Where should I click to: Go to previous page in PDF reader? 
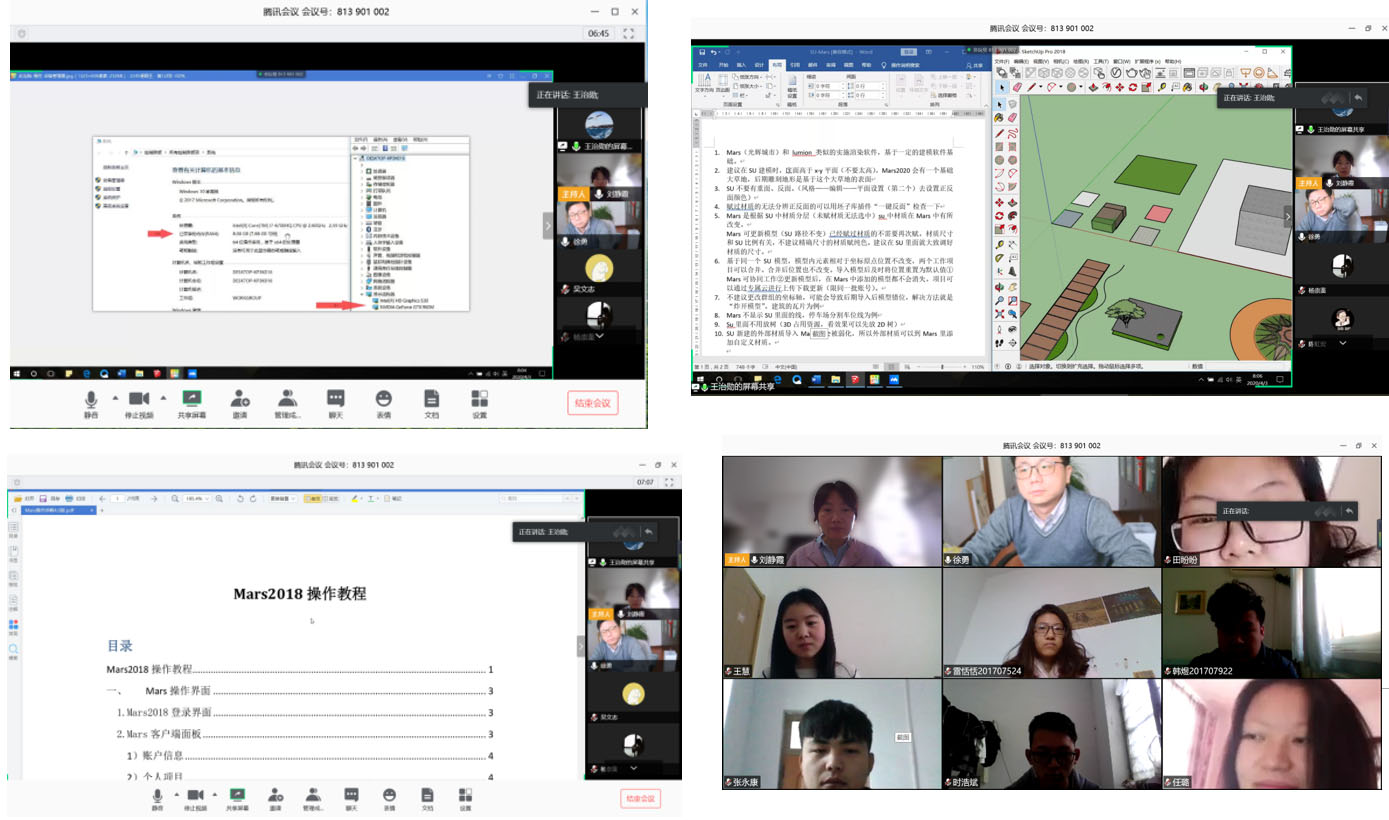[103, 498]
